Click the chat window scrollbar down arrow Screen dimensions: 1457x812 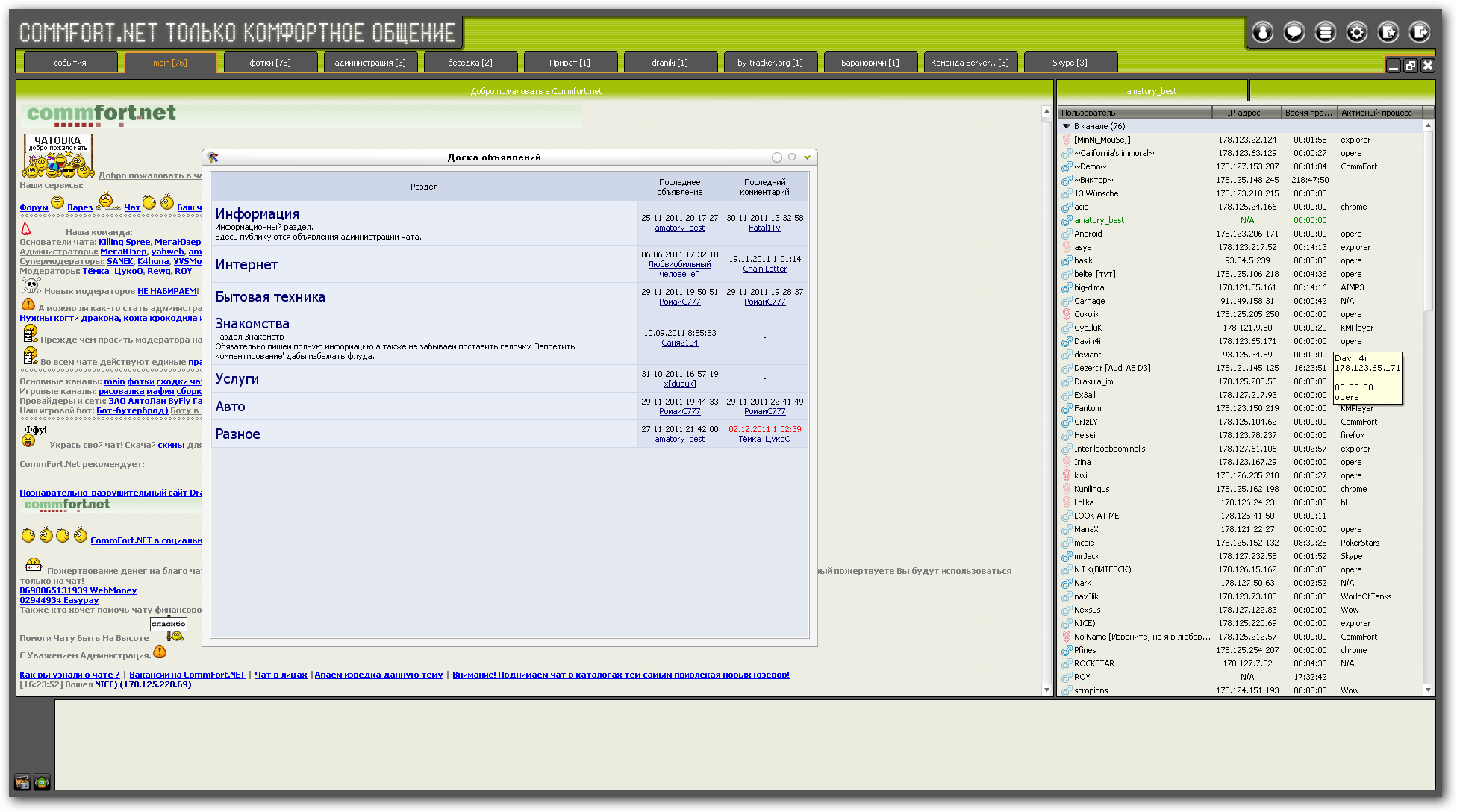(1046, 690)
